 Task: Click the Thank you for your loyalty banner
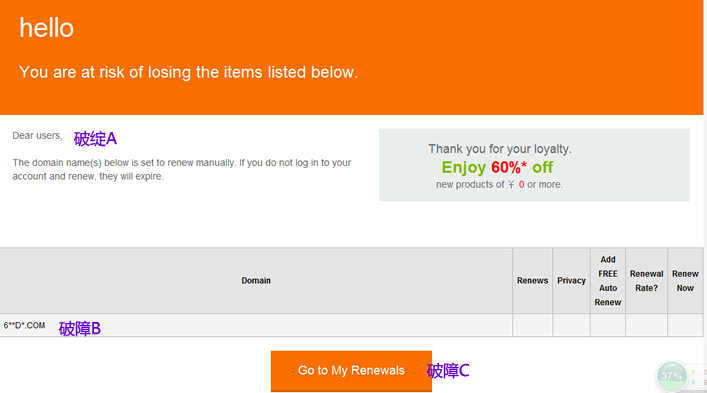[x=500, y=149]
